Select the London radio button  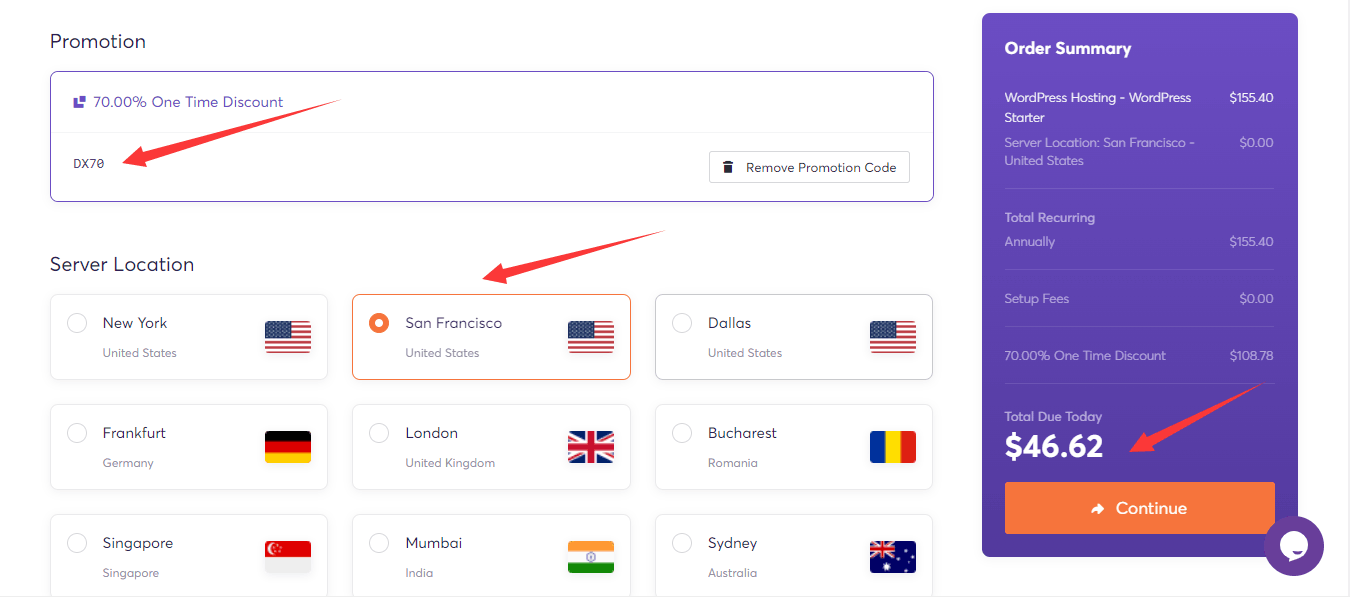pyautogui.click(x=379, y=433)
